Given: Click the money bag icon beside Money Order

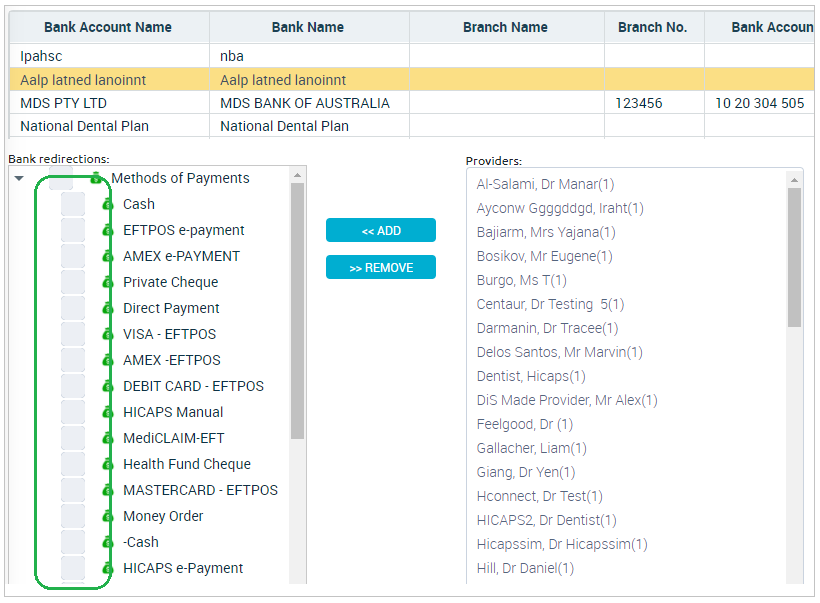Looking at the screenshot, I should pyautogui.click(x=108, y=516).
